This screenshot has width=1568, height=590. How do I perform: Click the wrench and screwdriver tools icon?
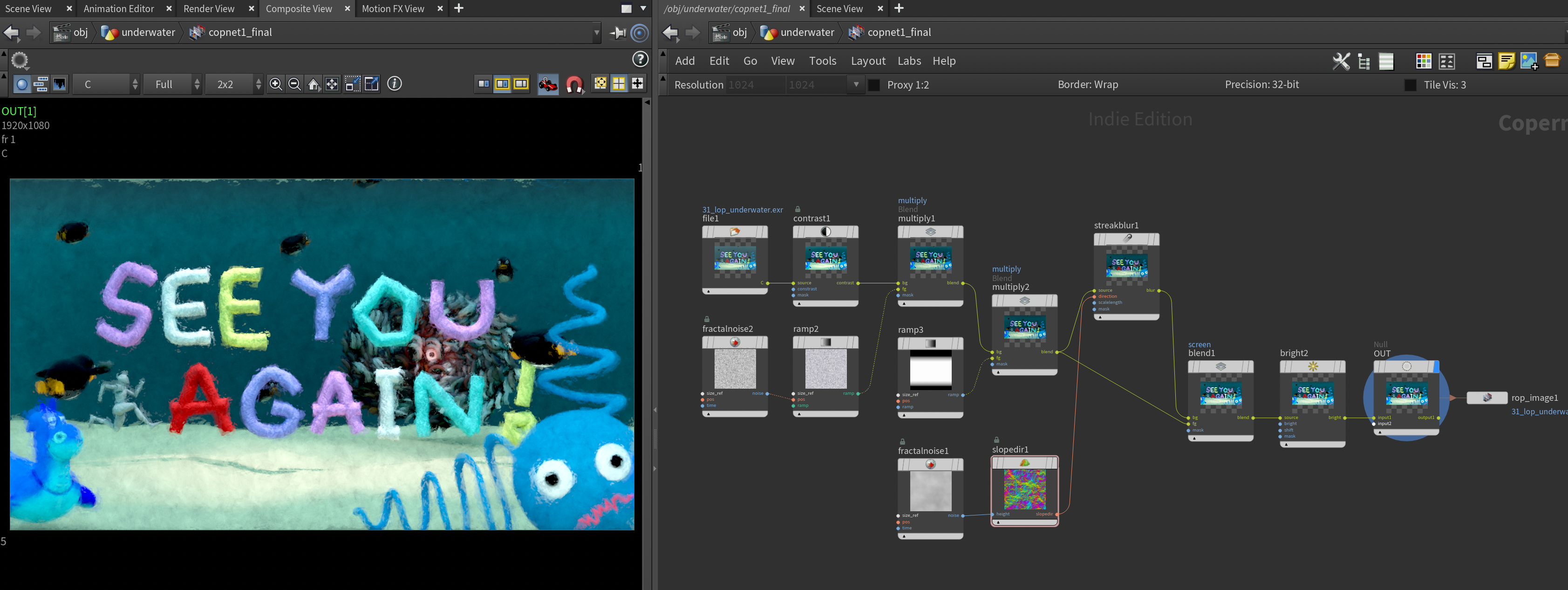(x=1341, y=61)
